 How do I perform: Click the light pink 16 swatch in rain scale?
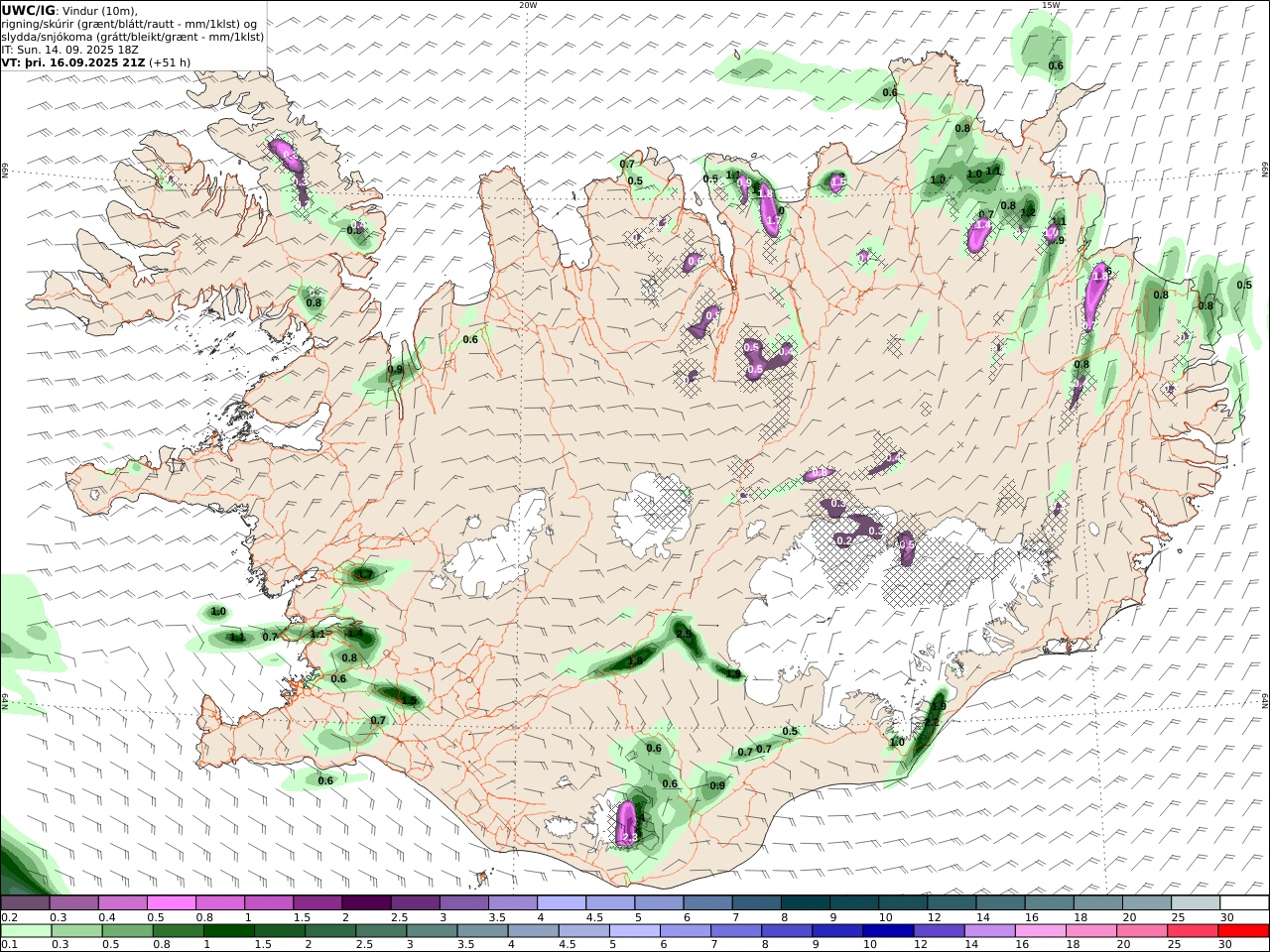click(1040, 931)
